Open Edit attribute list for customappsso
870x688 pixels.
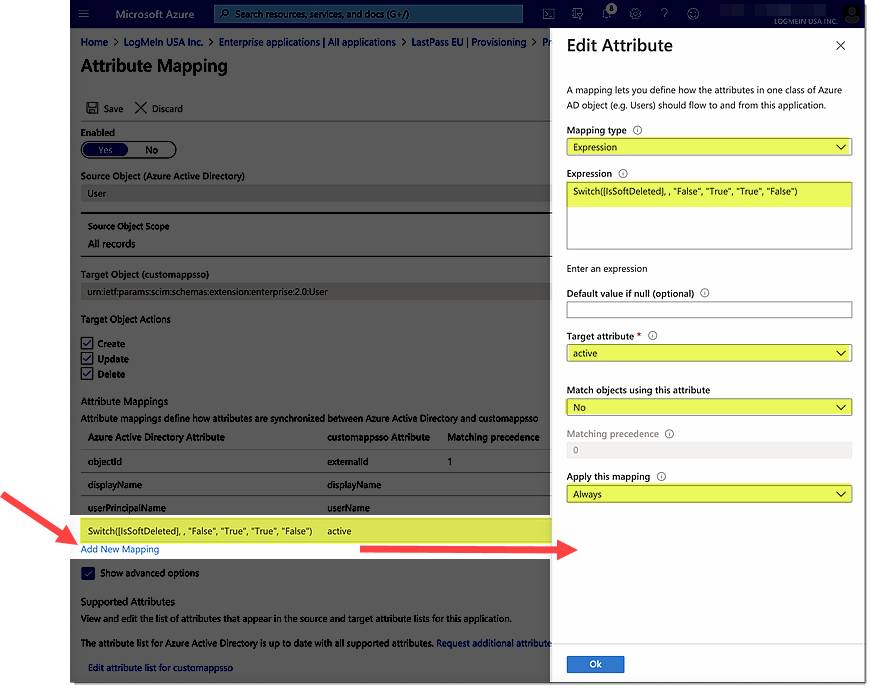[160, 668]
